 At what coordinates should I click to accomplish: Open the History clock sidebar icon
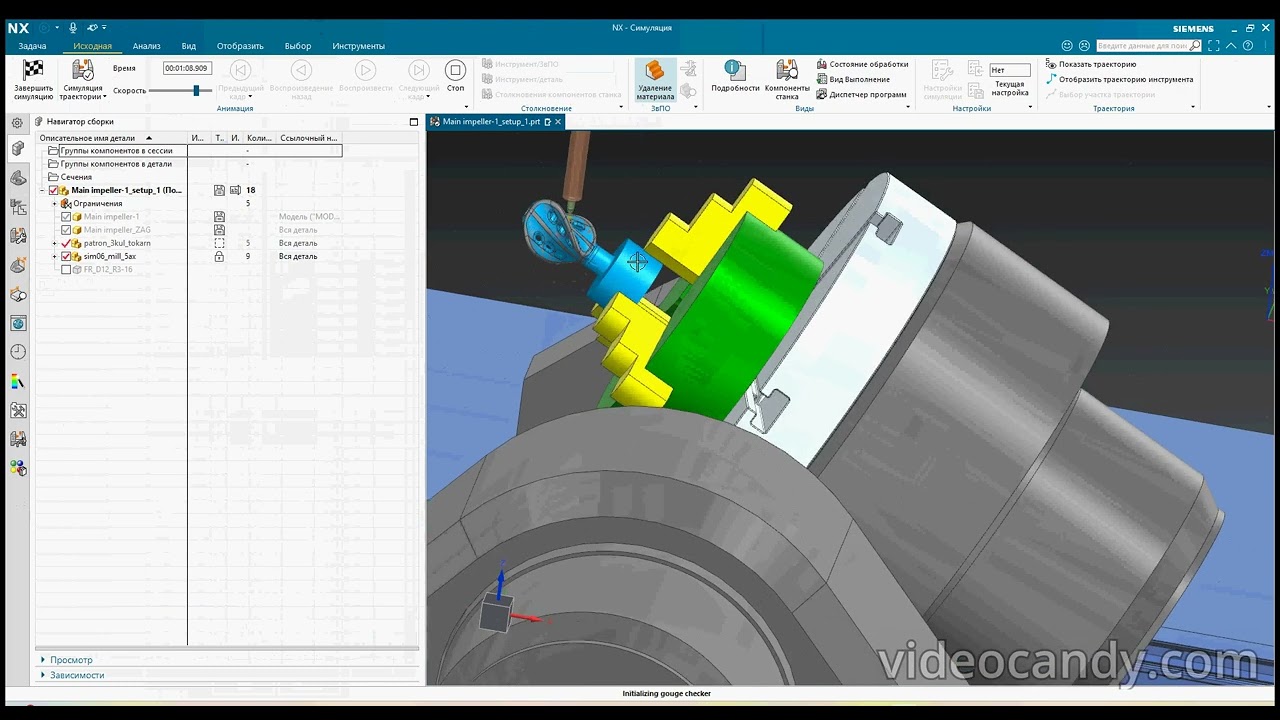(x=18, y=352)
